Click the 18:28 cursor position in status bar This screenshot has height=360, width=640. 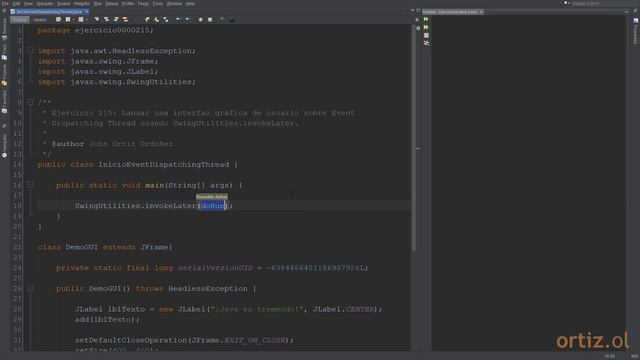click(609, 356)
